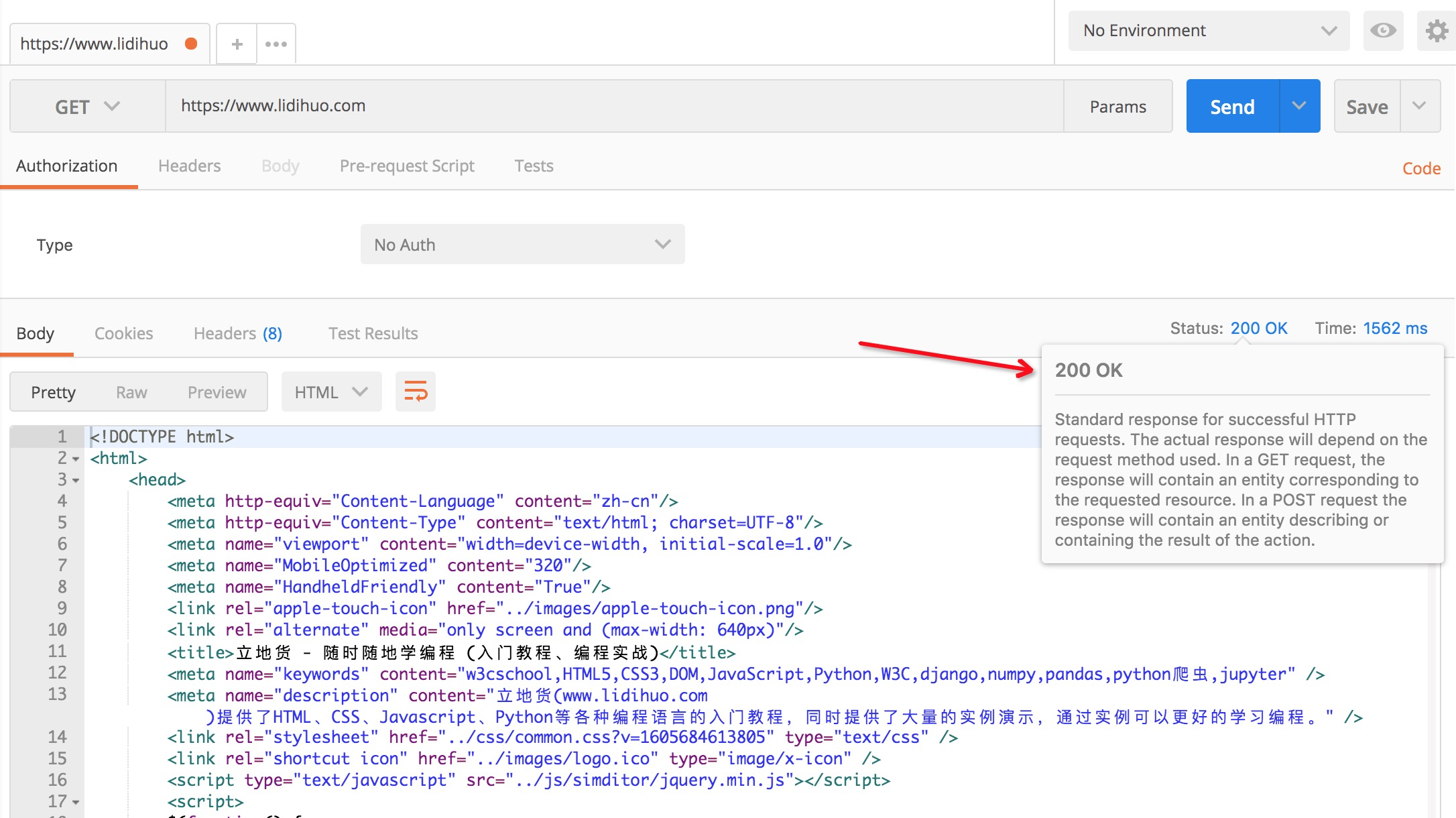This screenshot has height=818, width=1456.
Task: Click the request URL input field
Action: [x=615, y=106]
